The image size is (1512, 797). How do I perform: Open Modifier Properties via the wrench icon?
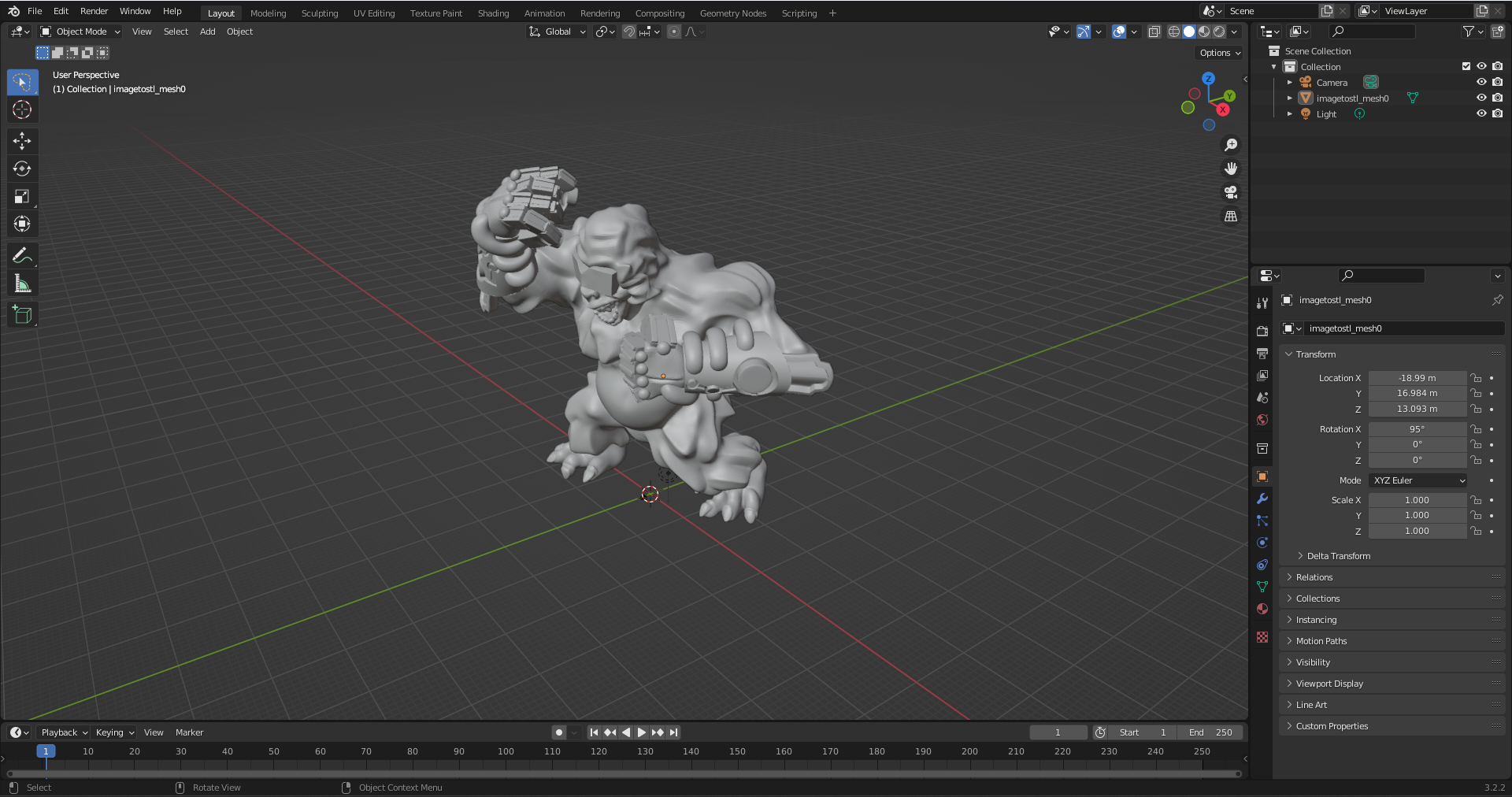pos(1262,499)
